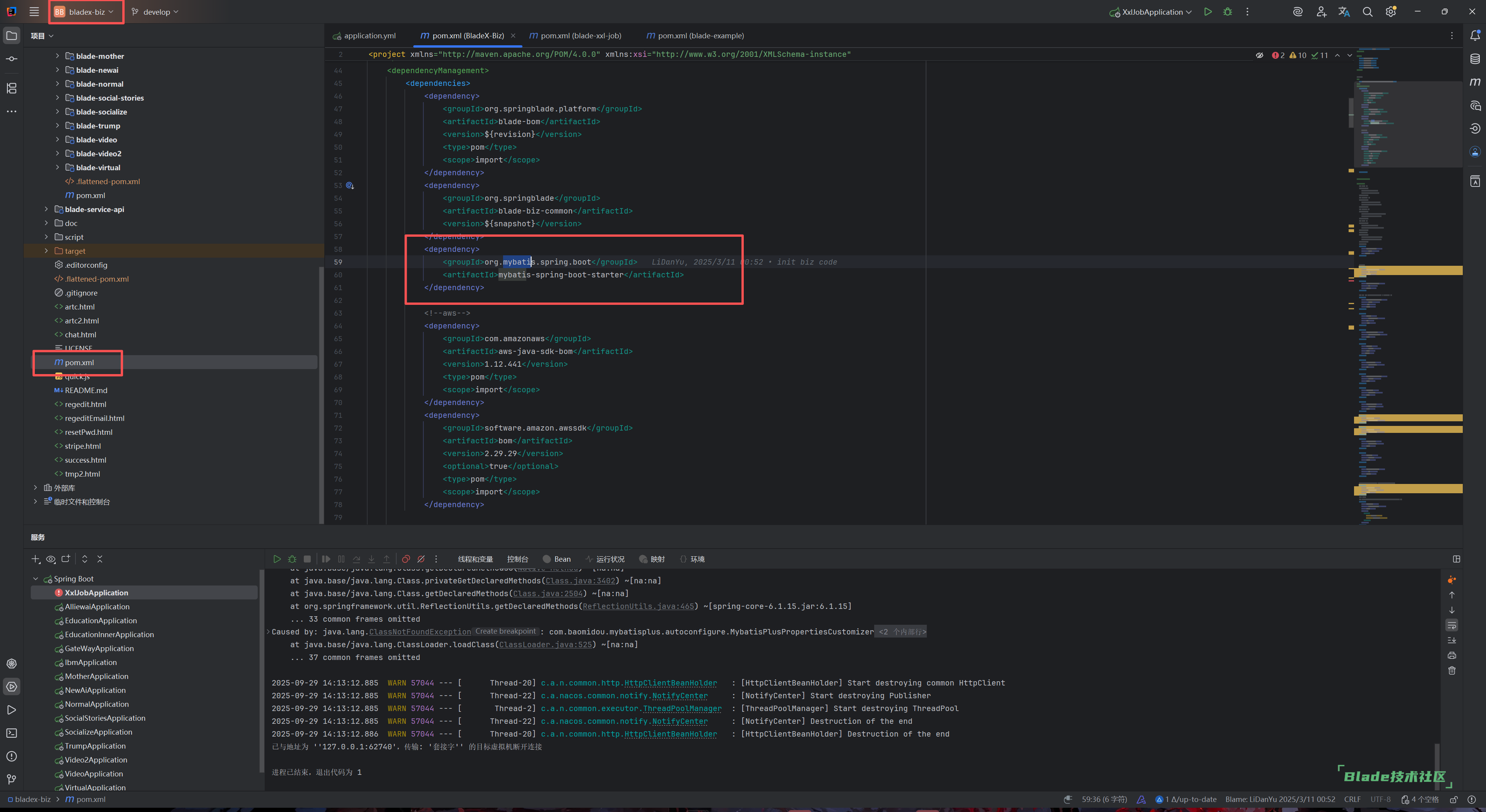Open the Terminal tool window

click(x=12, y=733)
